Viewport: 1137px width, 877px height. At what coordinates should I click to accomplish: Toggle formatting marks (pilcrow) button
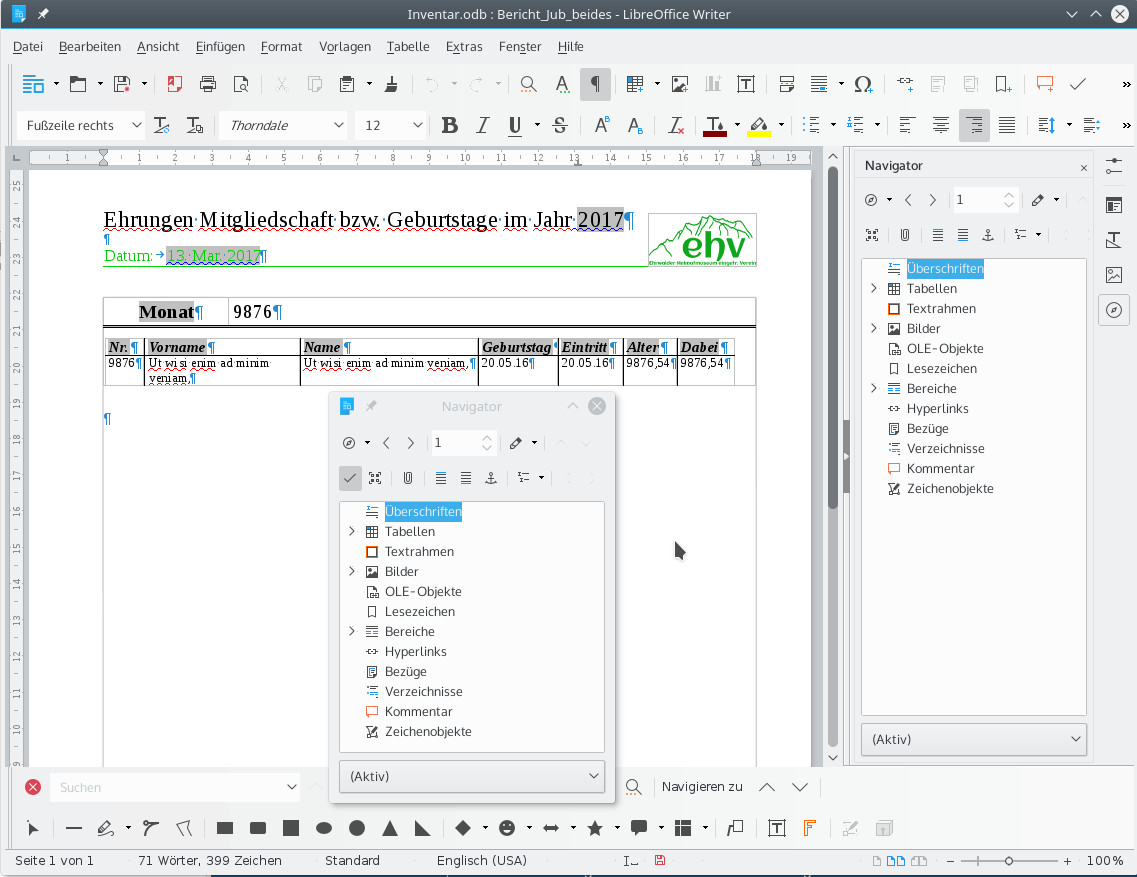point(595,84)
